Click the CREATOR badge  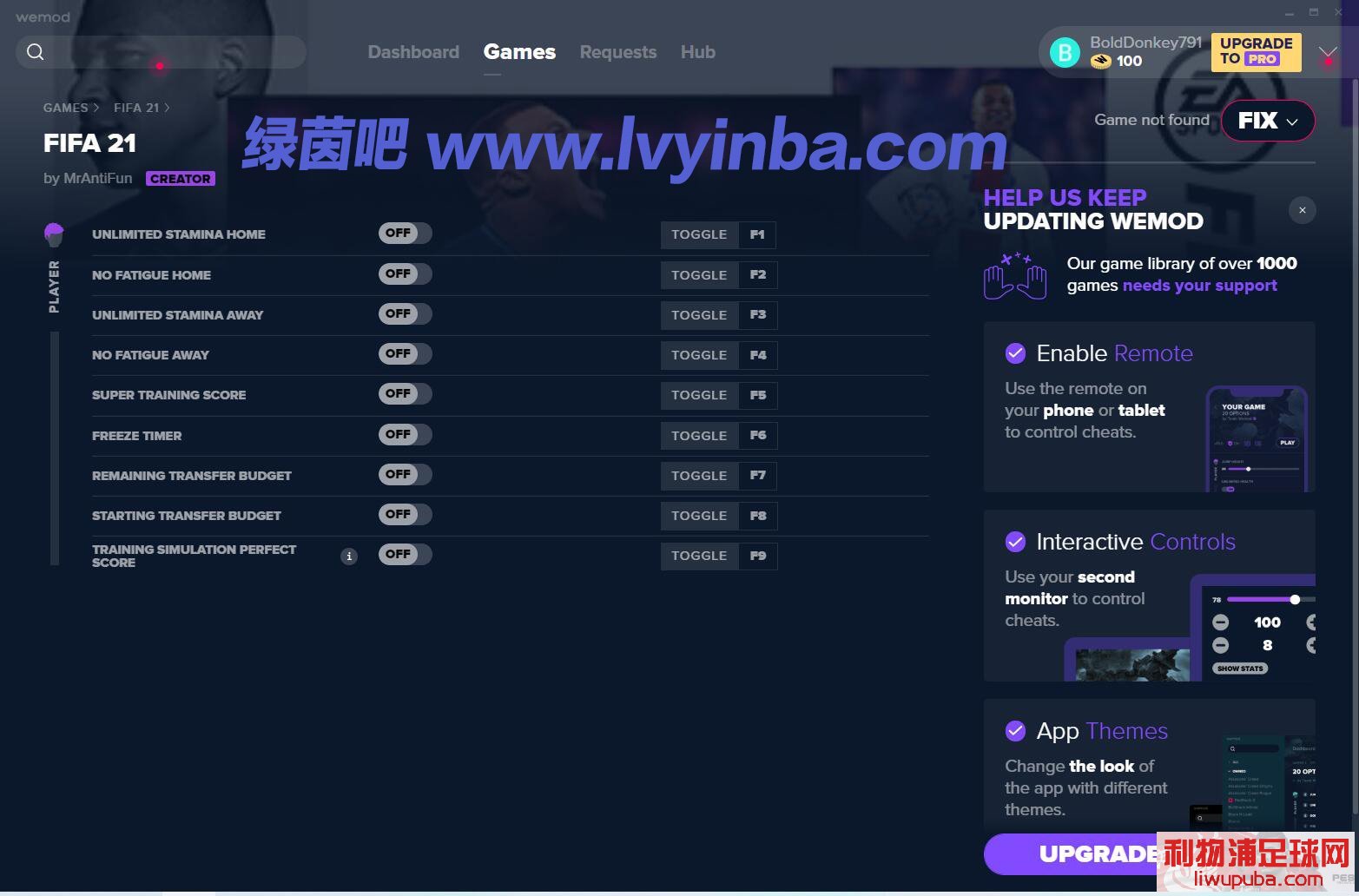tap(181, 179)
